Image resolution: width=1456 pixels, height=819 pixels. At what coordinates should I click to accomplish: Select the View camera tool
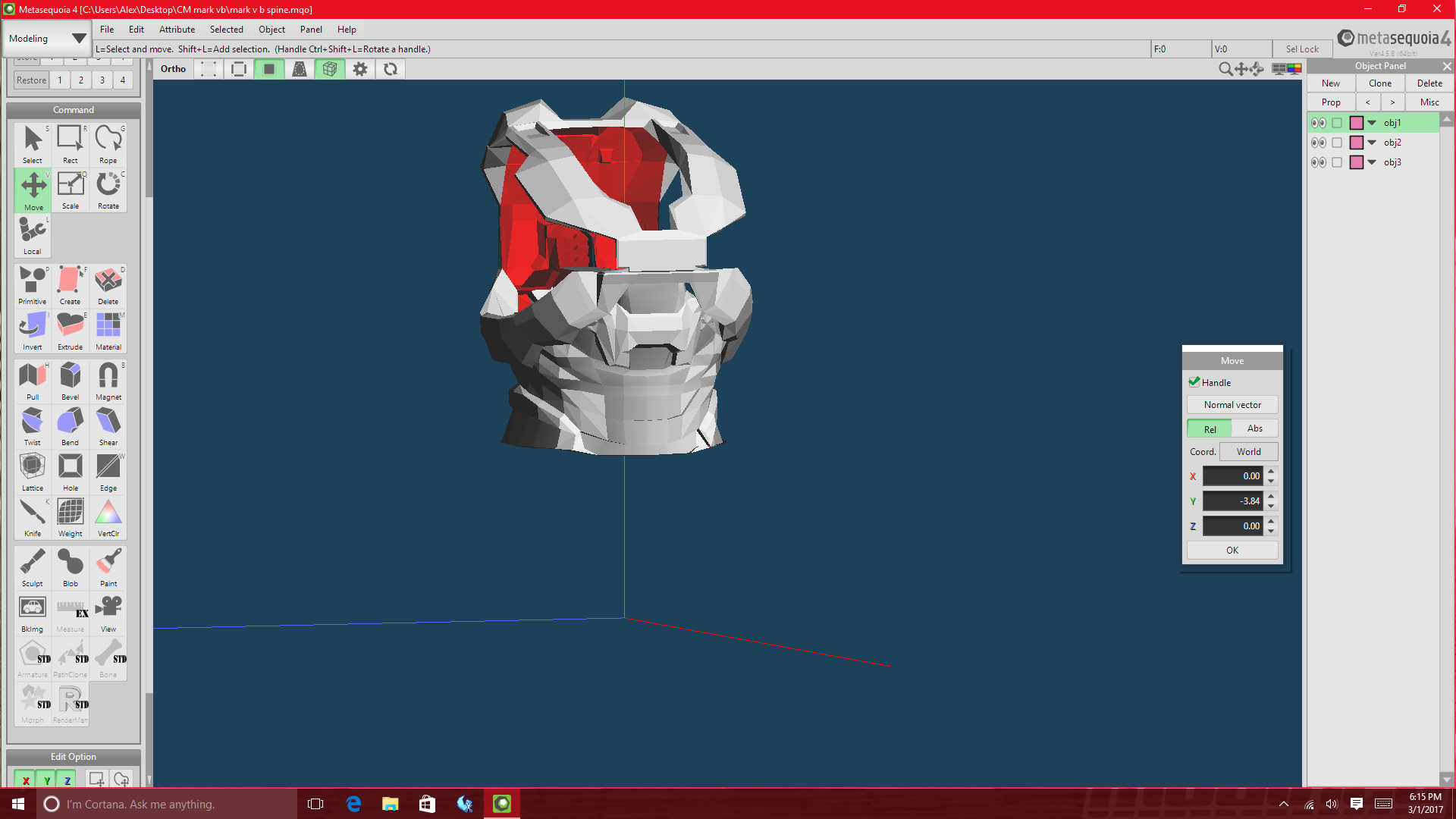click(108, 613)
